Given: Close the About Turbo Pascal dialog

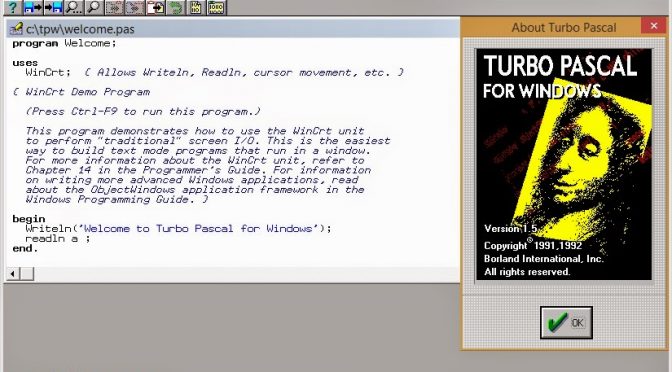Looking at the screenshot, I should (x=654, y=26).
